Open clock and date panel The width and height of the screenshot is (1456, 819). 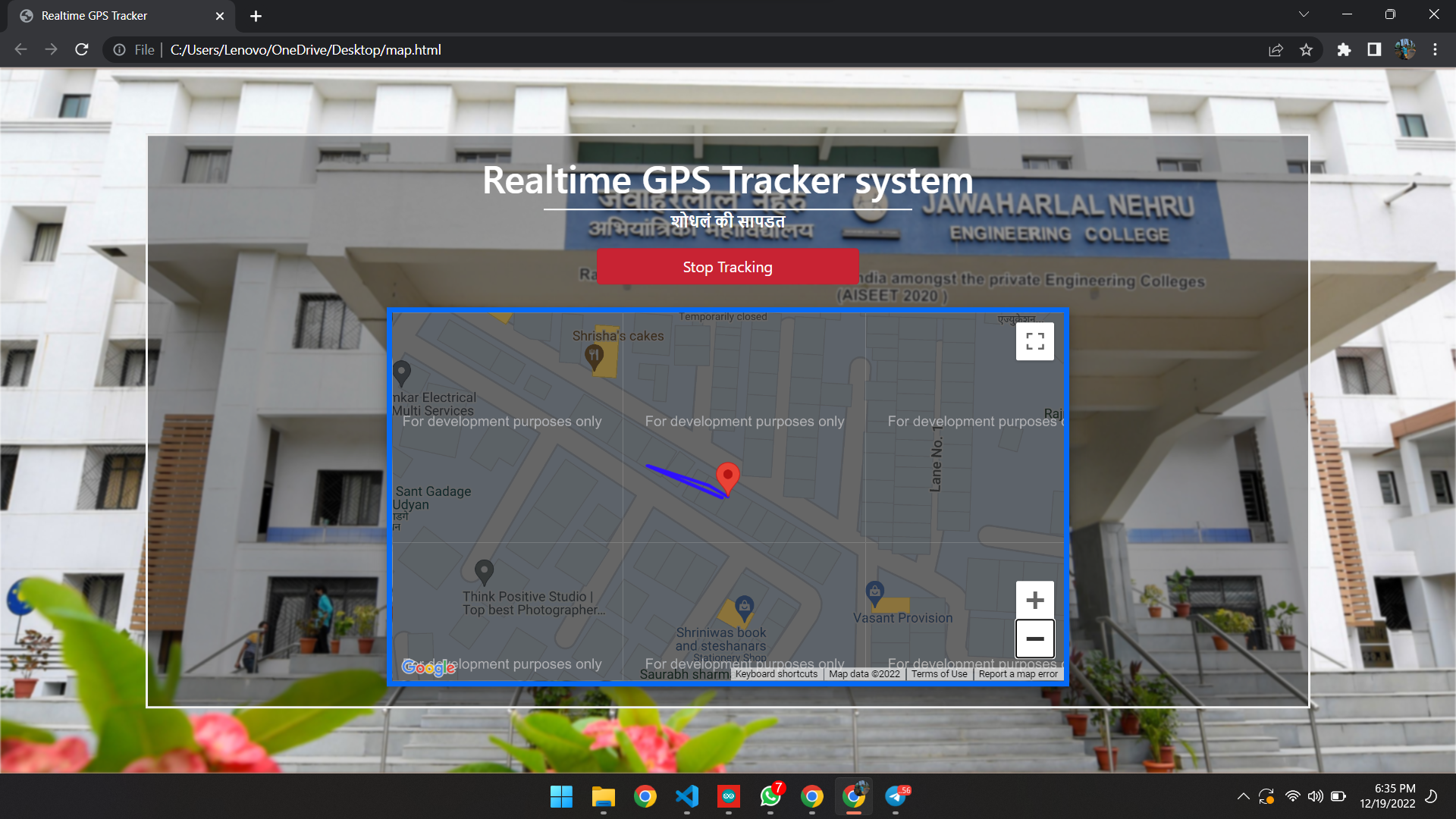(x=1388, y=796)
